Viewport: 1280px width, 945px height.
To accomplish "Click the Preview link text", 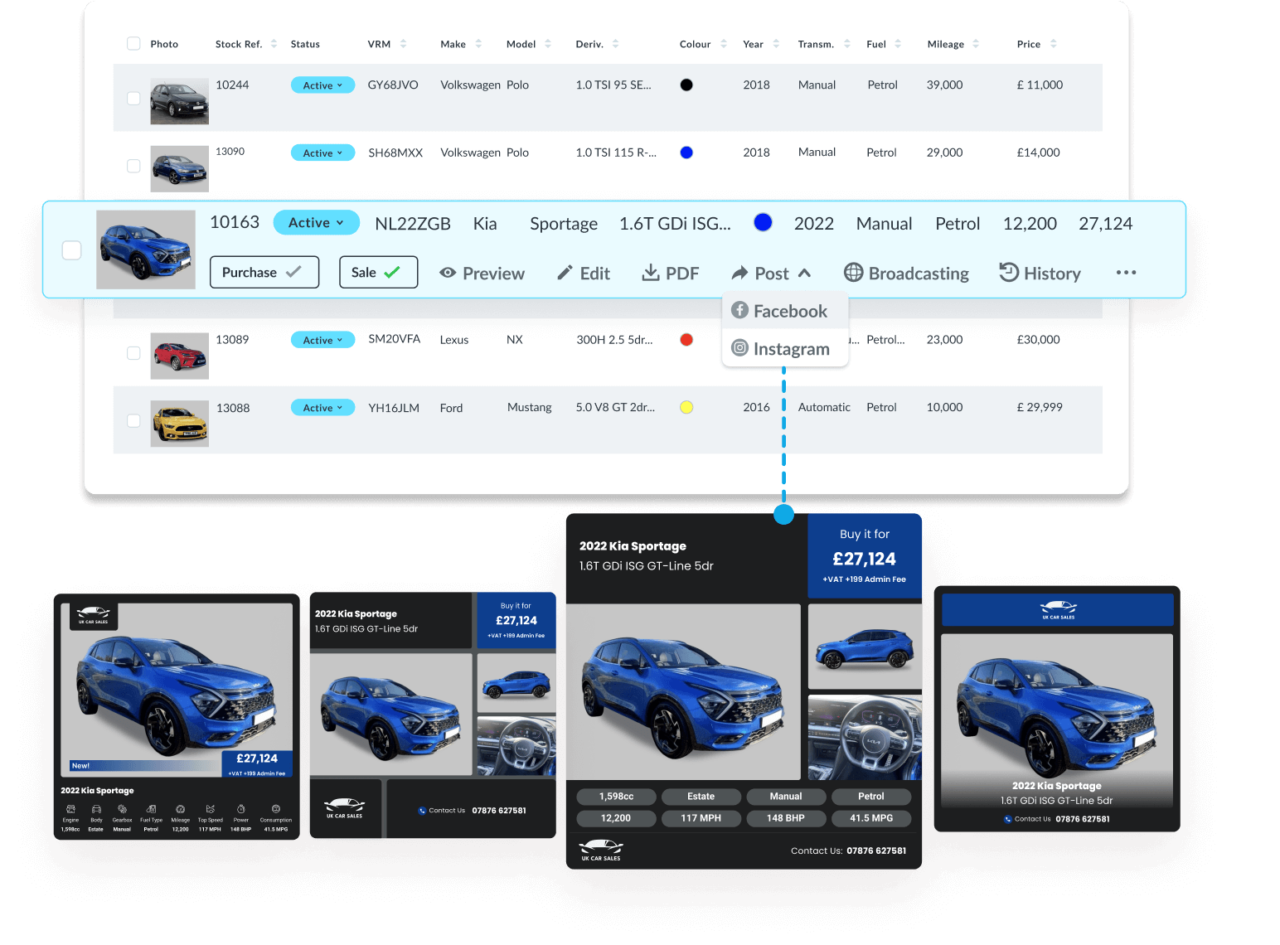I will 493,273.
